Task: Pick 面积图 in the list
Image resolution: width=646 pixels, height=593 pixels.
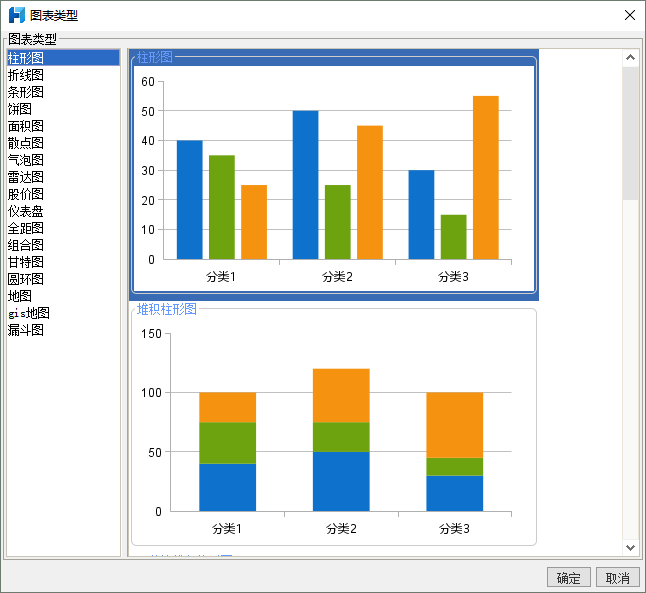Action: (63, 126)
